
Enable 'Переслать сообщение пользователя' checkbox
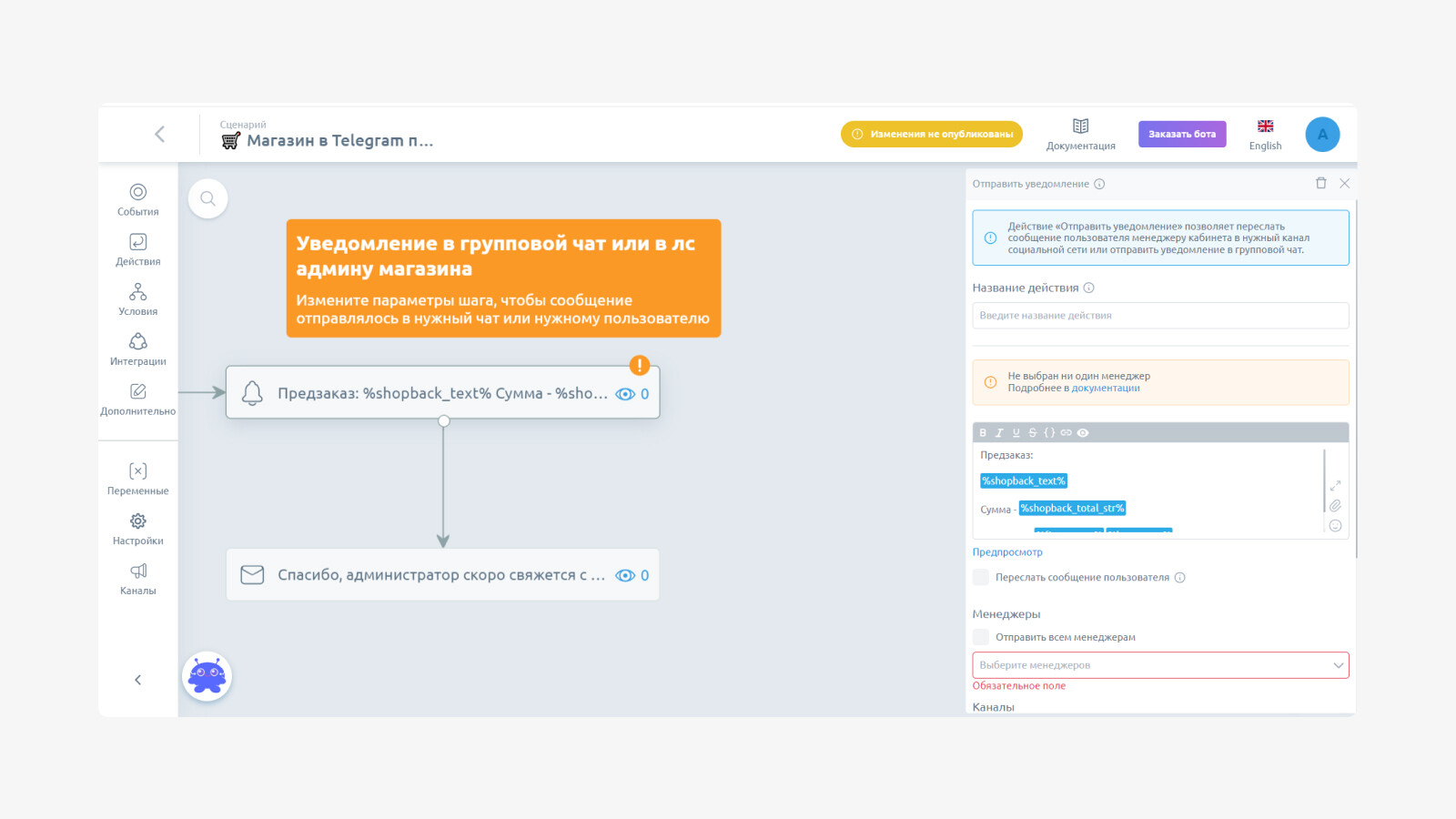(981, 577)
